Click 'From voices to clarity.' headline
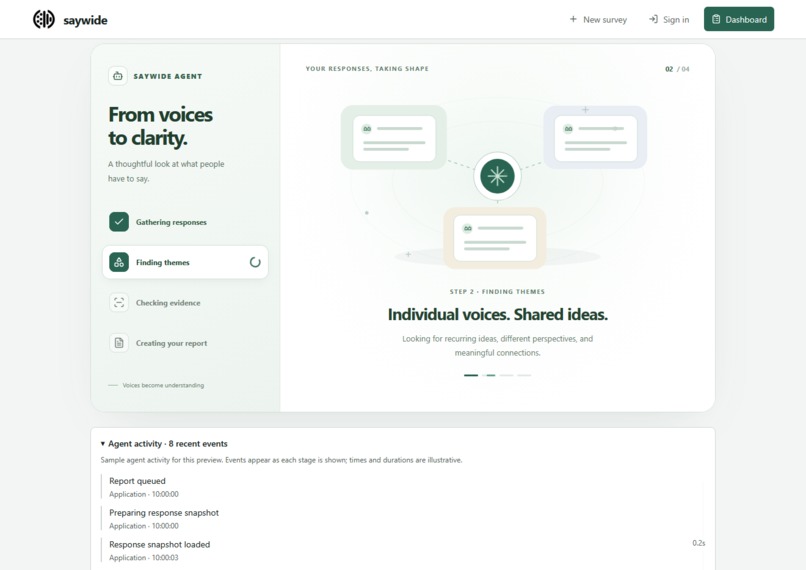Screen dimensions: 806x570 click(x=160, y=126)
